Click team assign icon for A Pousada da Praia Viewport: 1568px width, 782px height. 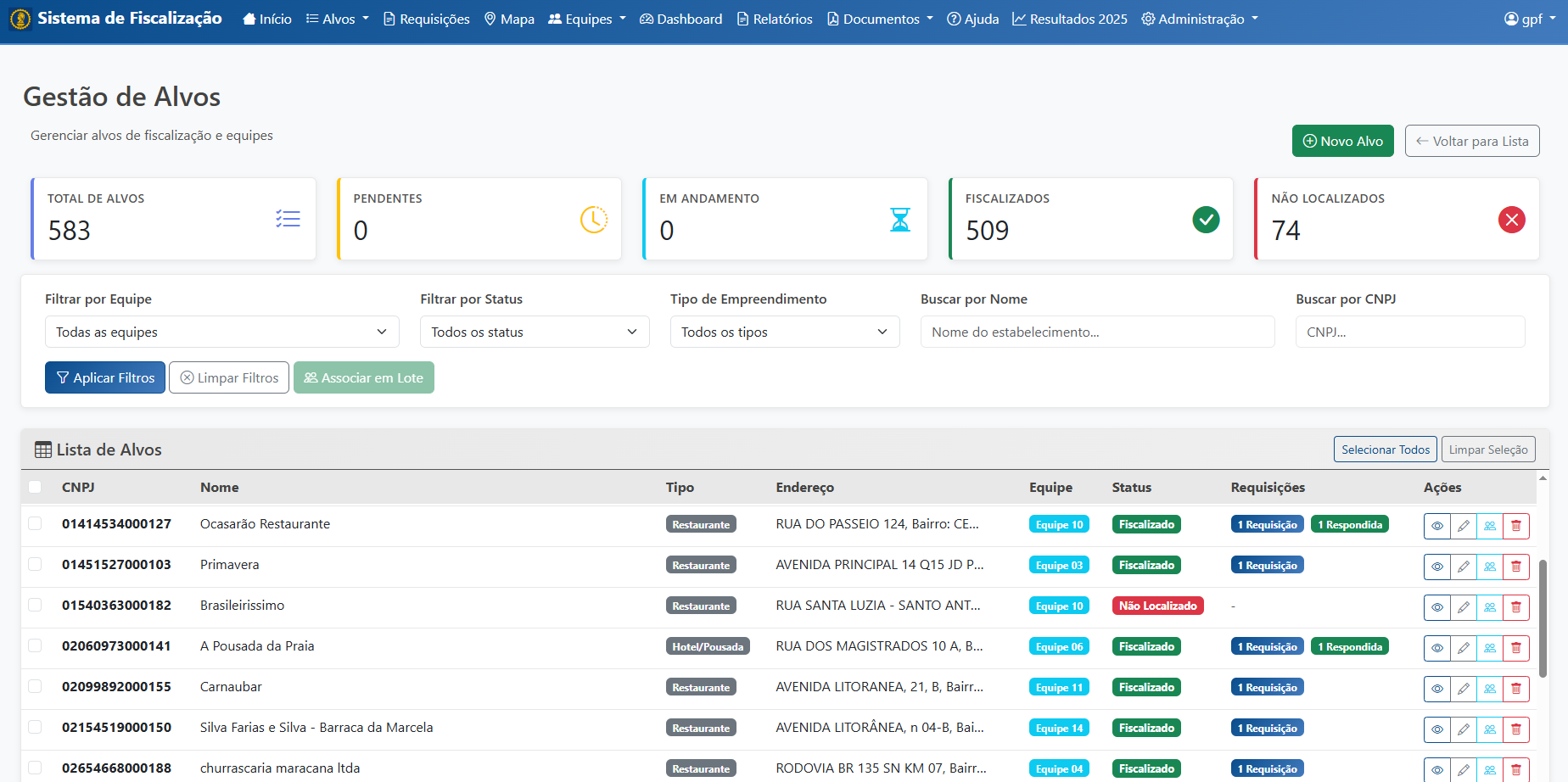[1489, 648]
